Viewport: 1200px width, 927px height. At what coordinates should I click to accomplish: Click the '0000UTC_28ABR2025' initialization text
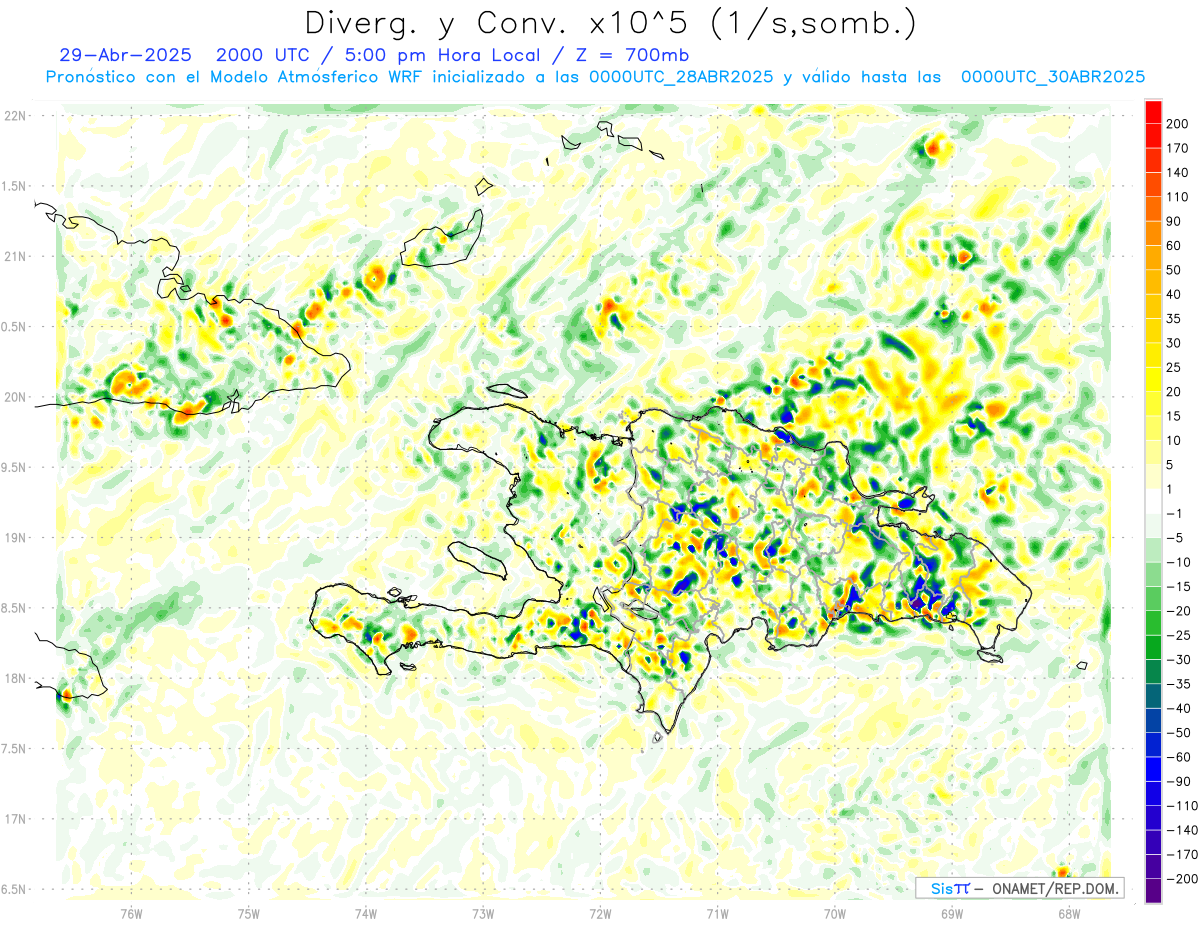coord(680,77)
